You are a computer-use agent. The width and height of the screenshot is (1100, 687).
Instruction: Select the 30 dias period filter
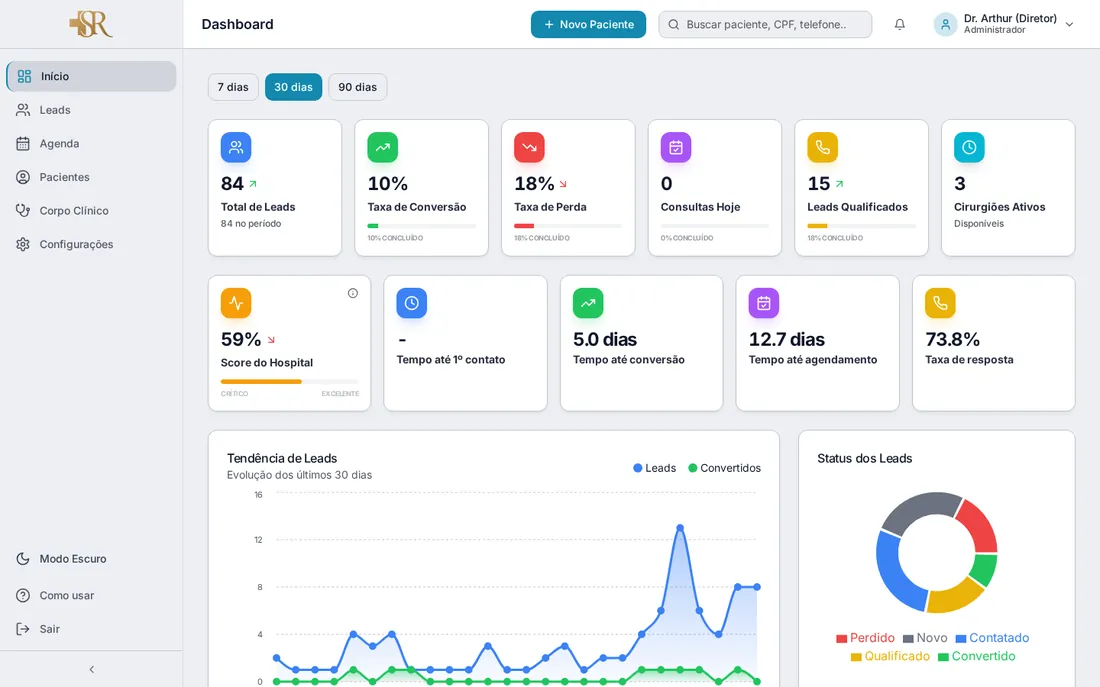(x=293, y=87)
